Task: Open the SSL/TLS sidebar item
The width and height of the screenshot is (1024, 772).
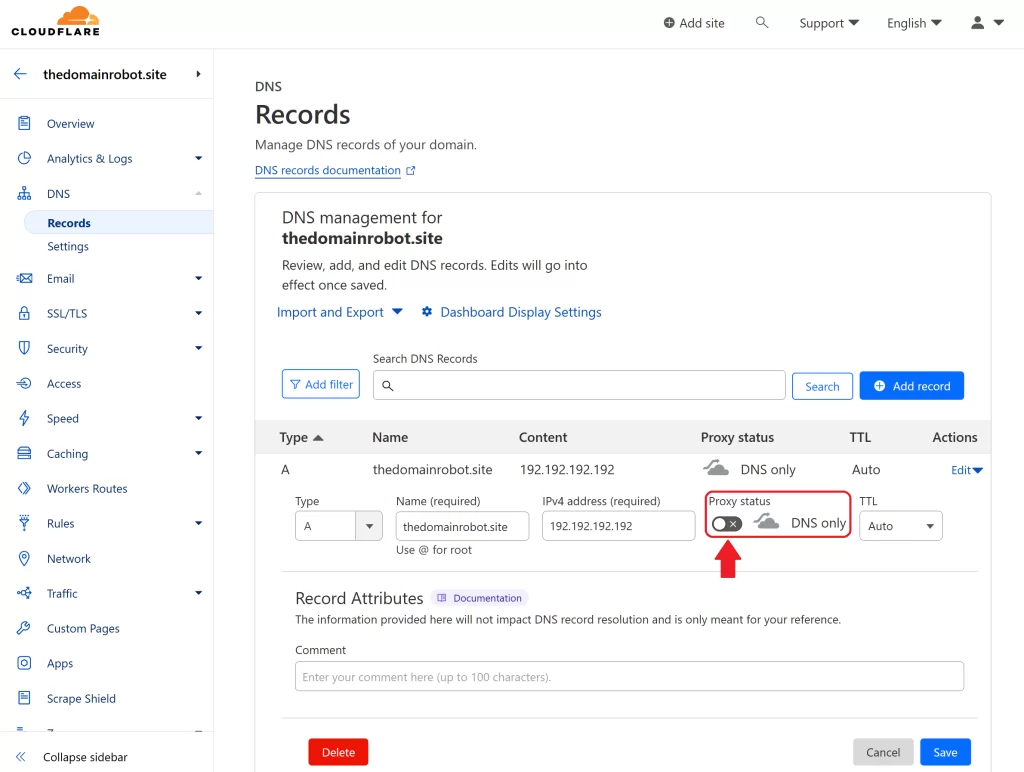Action: point(67,313)
